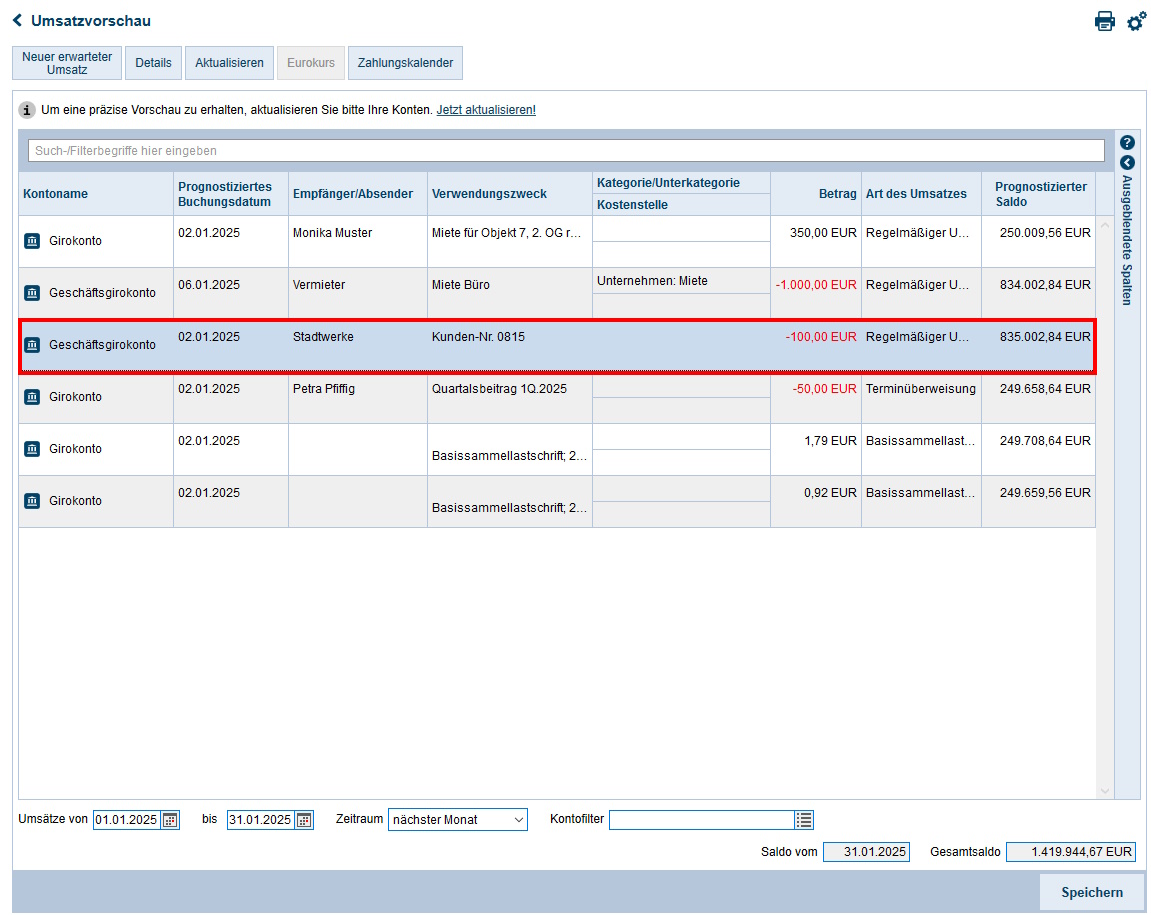The height and width of the screenshot is (915, 1151).
Task: Follow the Jetzt aktualisieren! link
Action: 486,110
